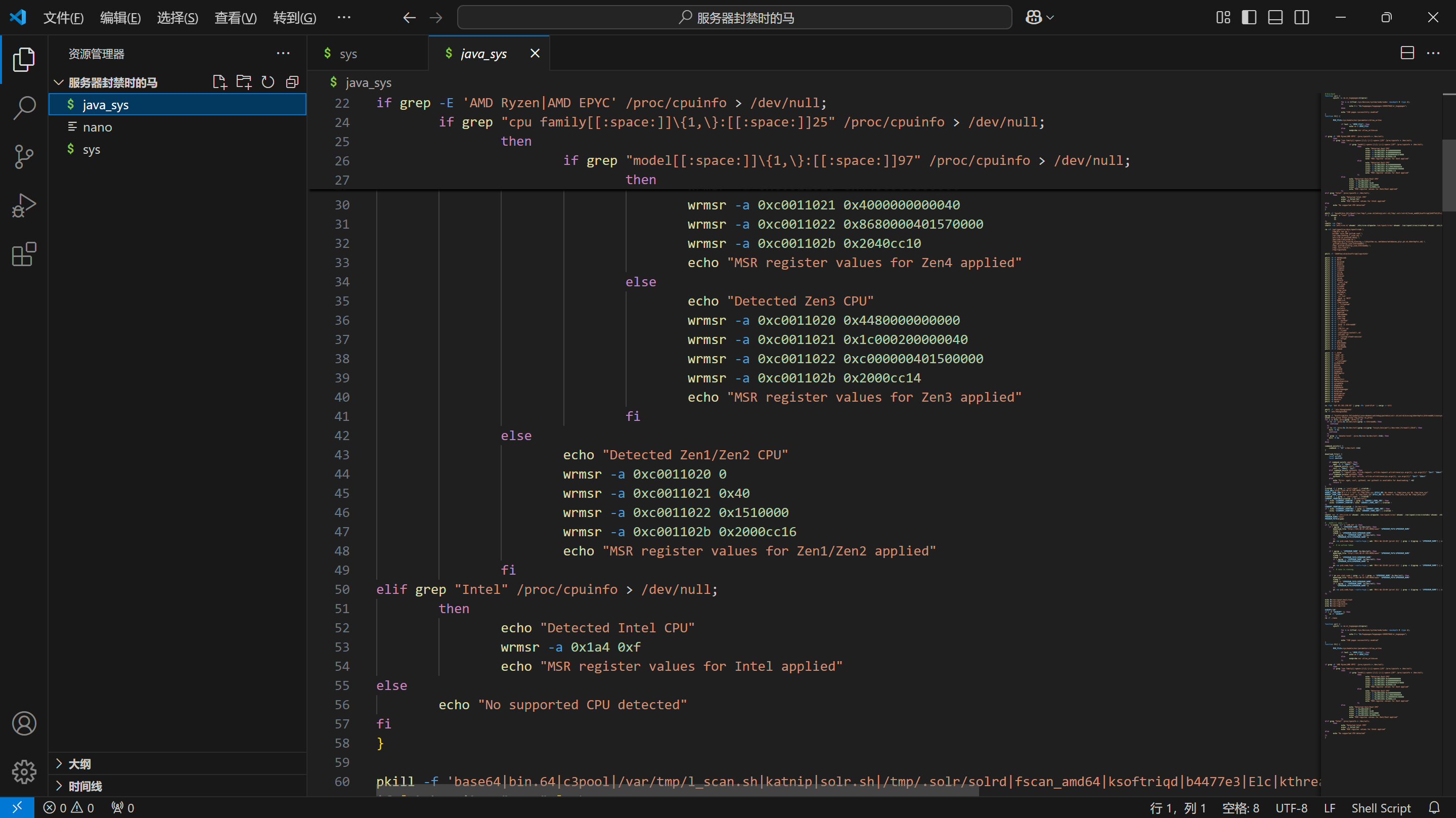Expand the 大纲 outline section
The height and width of the screenshot is (818, 1456).
coord(79,764)
